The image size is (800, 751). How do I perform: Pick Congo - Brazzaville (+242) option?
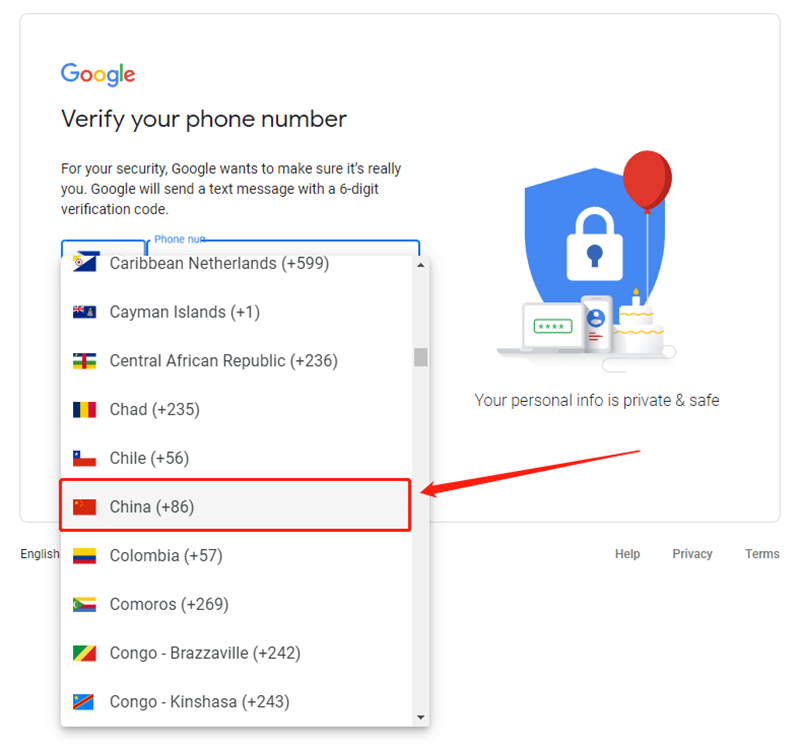tap(205, 653)
